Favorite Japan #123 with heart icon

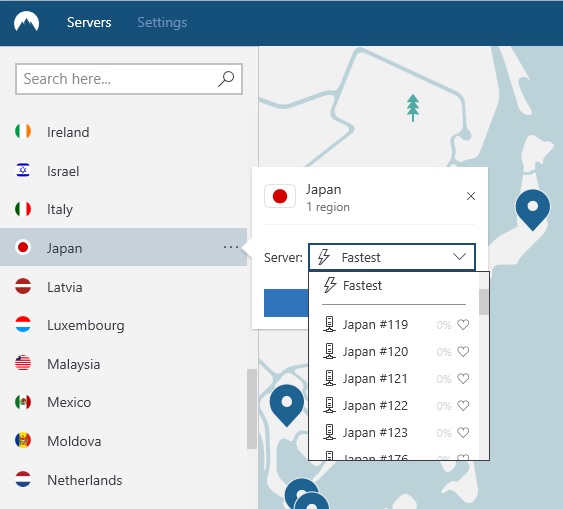[463, 433]
